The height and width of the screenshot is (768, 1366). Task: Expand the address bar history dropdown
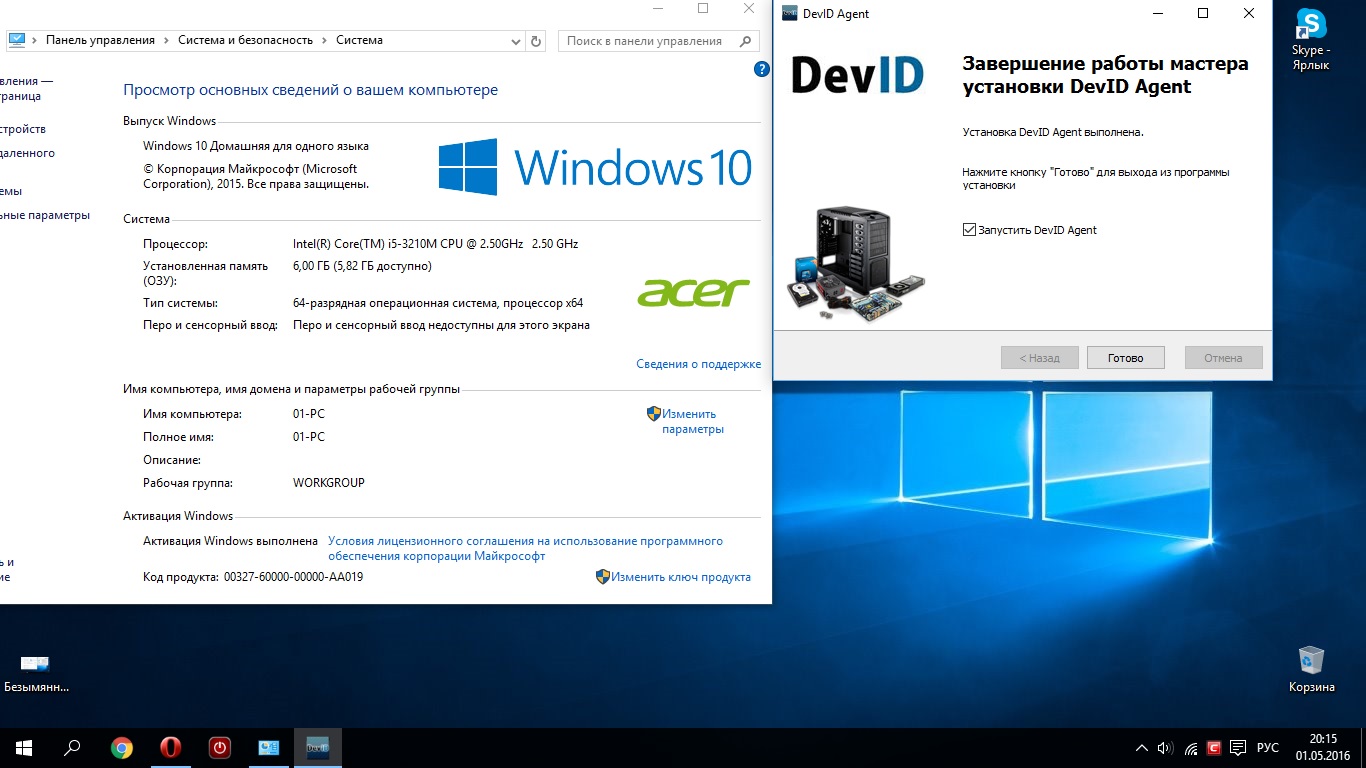[x=515, y=41]
